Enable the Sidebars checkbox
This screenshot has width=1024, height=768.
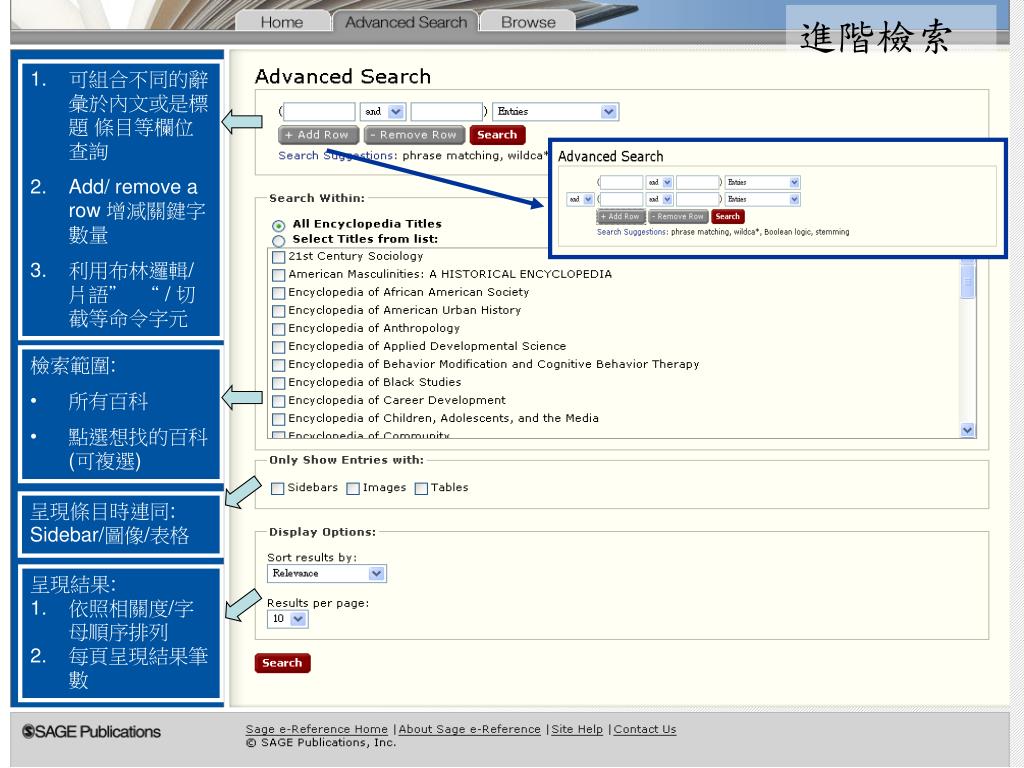pyautogui.click(x=278, y=488)
